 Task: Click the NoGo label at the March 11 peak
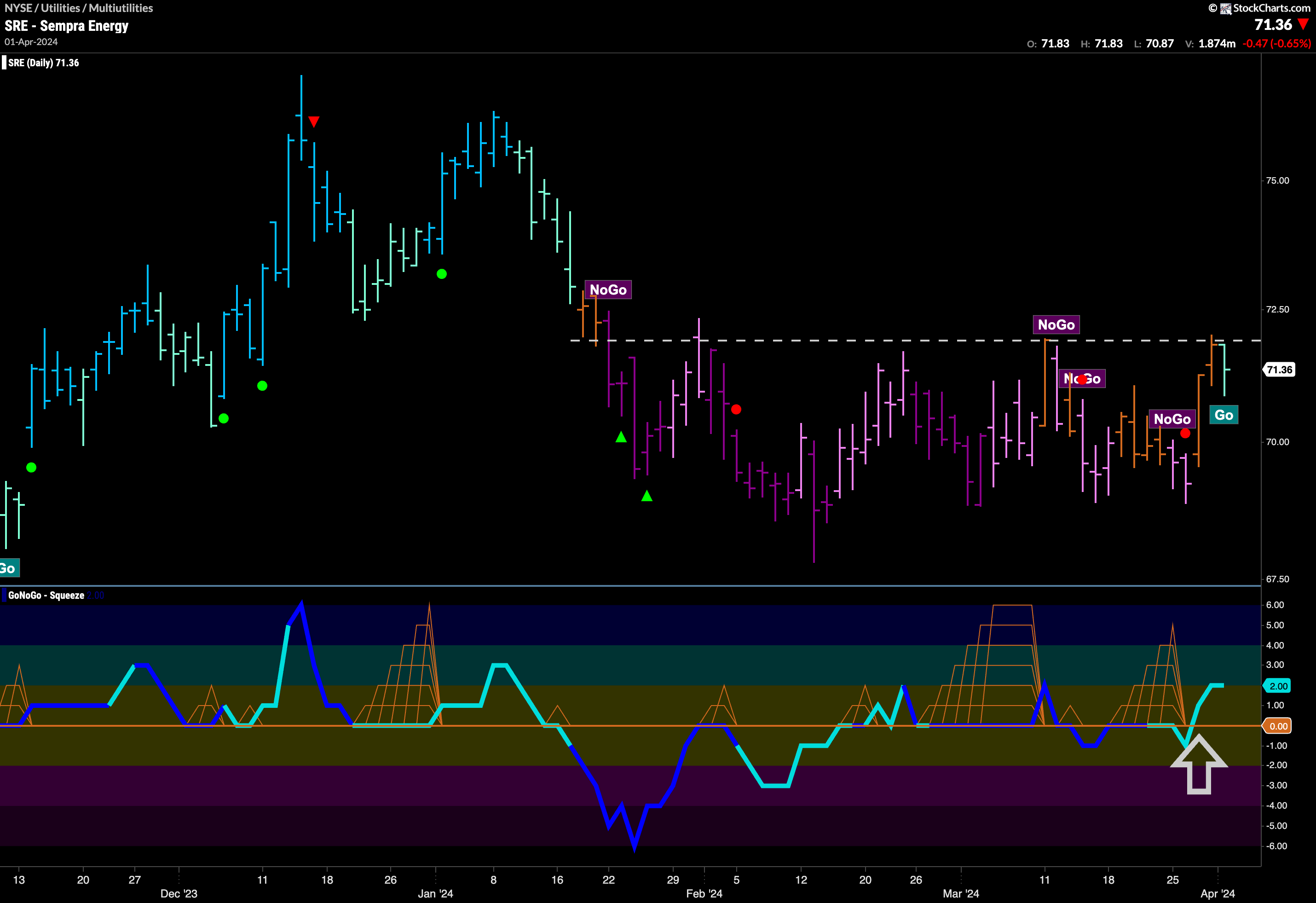tap(1056, 324)
